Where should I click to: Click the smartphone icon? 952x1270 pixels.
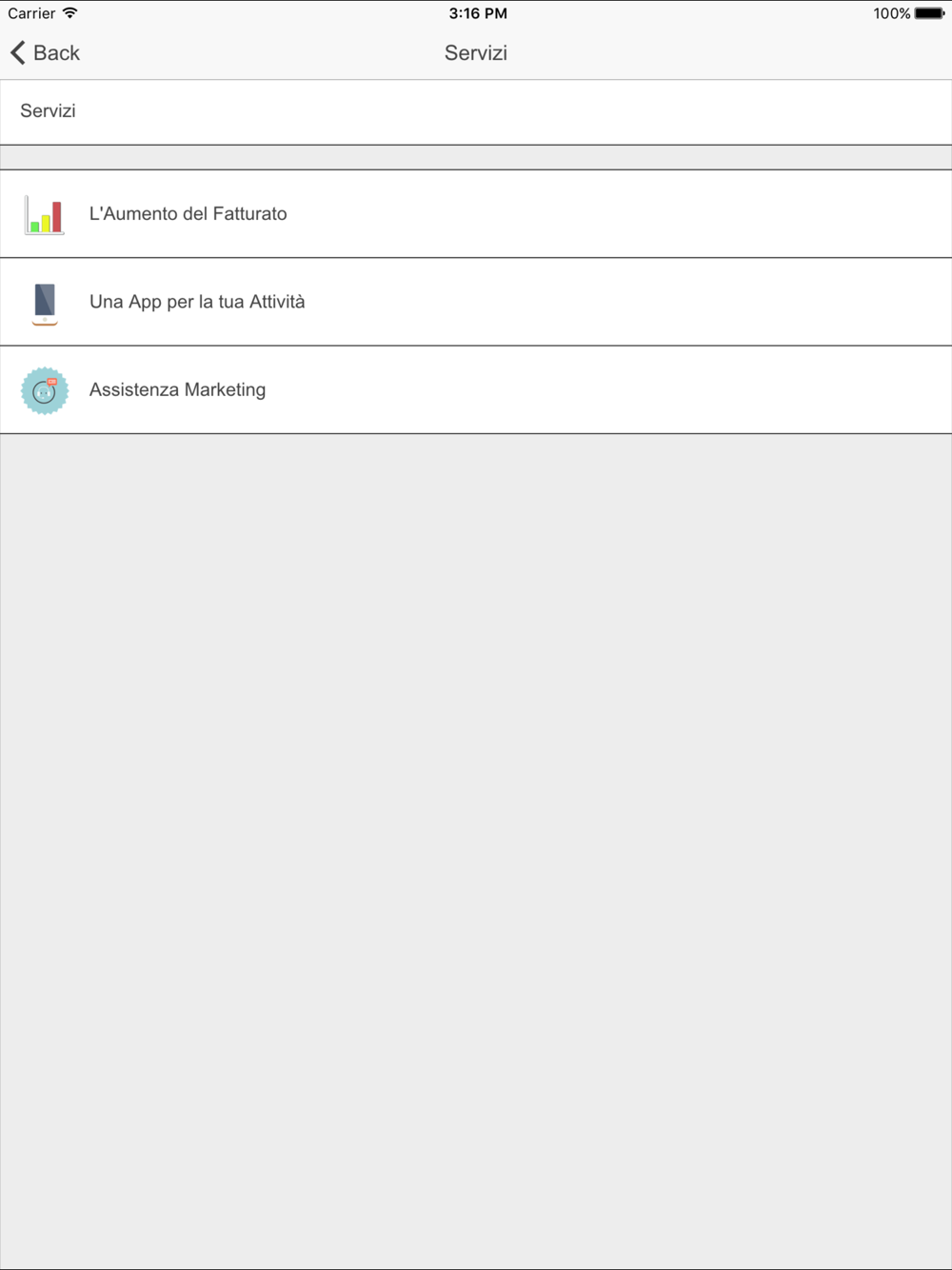pyautogui.click(x=44, y=303)
